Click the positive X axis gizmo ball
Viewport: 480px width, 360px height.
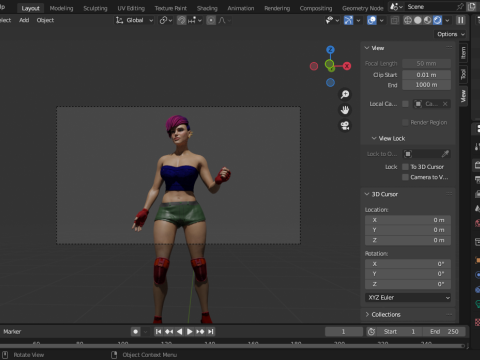click(347, 66)
